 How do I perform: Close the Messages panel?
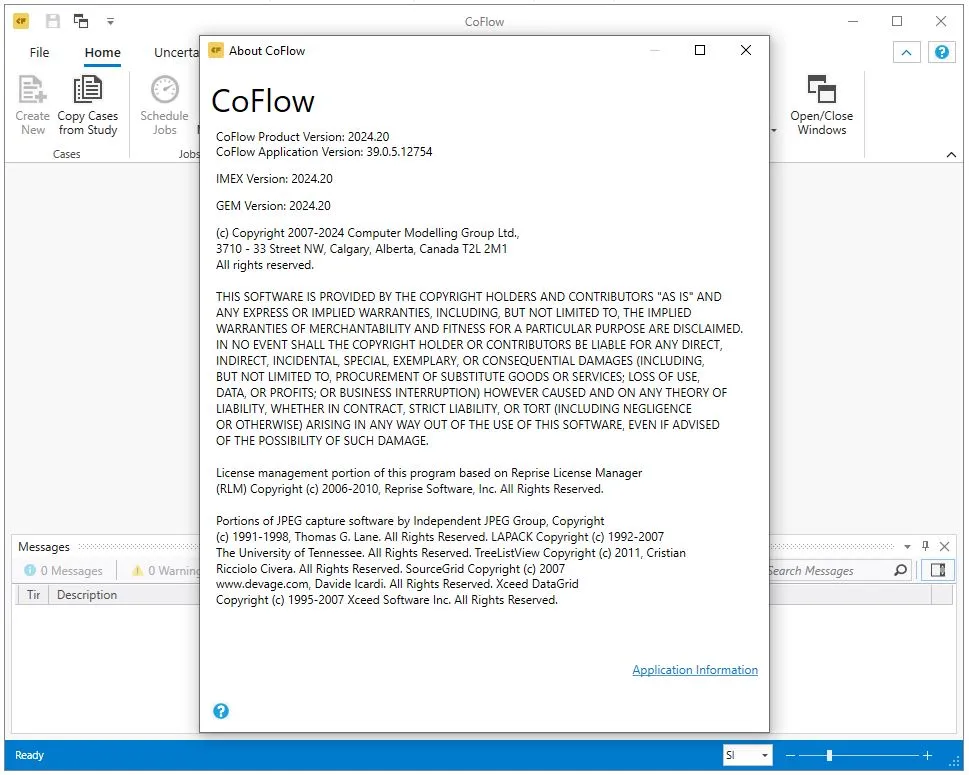(x=944, y=546)
